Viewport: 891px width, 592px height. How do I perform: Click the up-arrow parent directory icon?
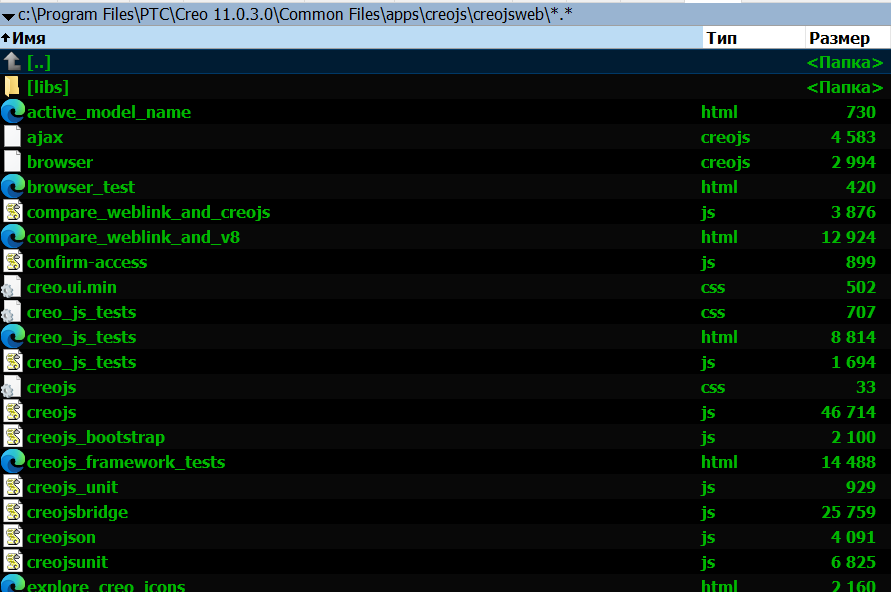pyautogui.click(x=13, y=62)
